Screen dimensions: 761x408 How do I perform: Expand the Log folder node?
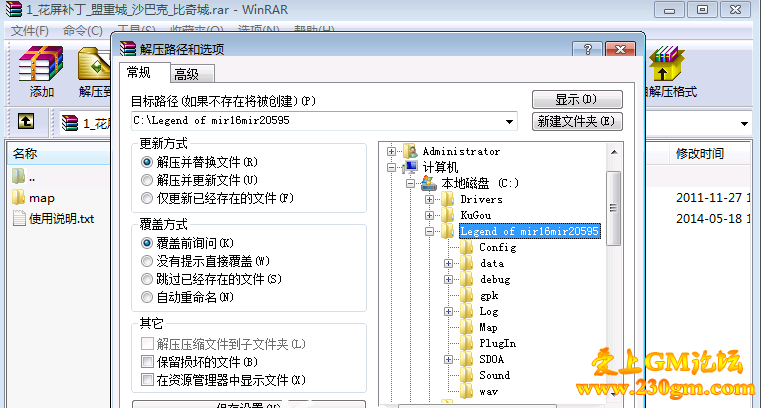pos(448,311)
